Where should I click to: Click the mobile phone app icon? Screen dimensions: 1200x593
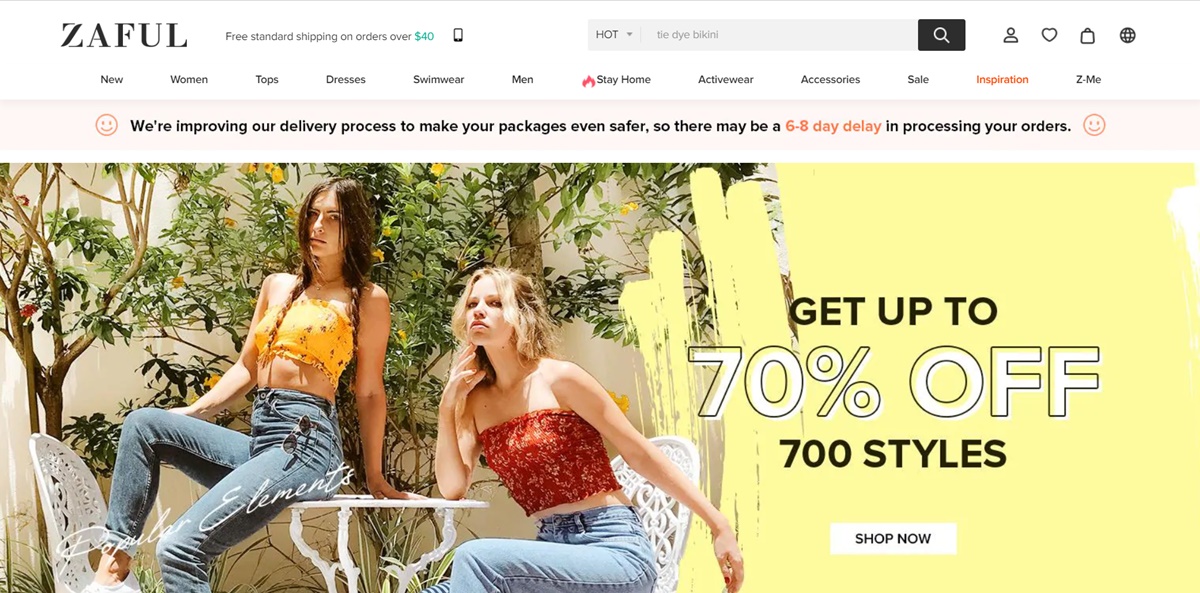pyautogui.click(x=458, y=35)
